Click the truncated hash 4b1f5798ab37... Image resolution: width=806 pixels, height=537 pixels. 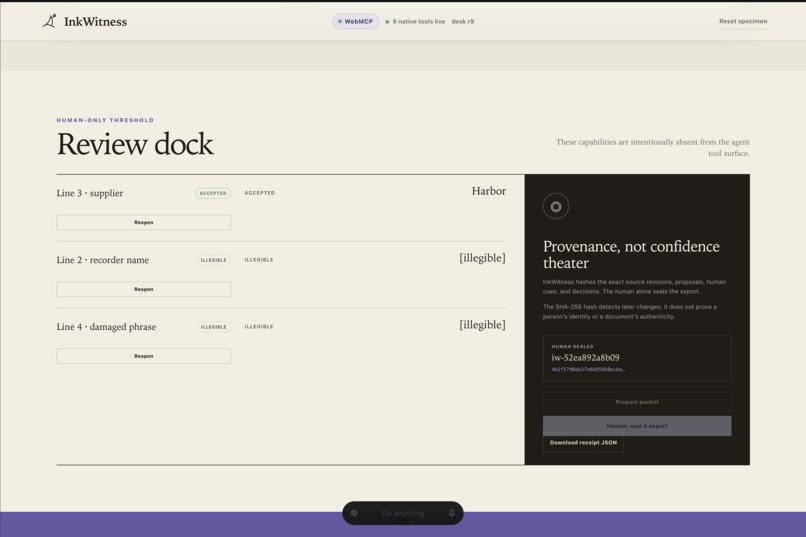tap(588, 369)
